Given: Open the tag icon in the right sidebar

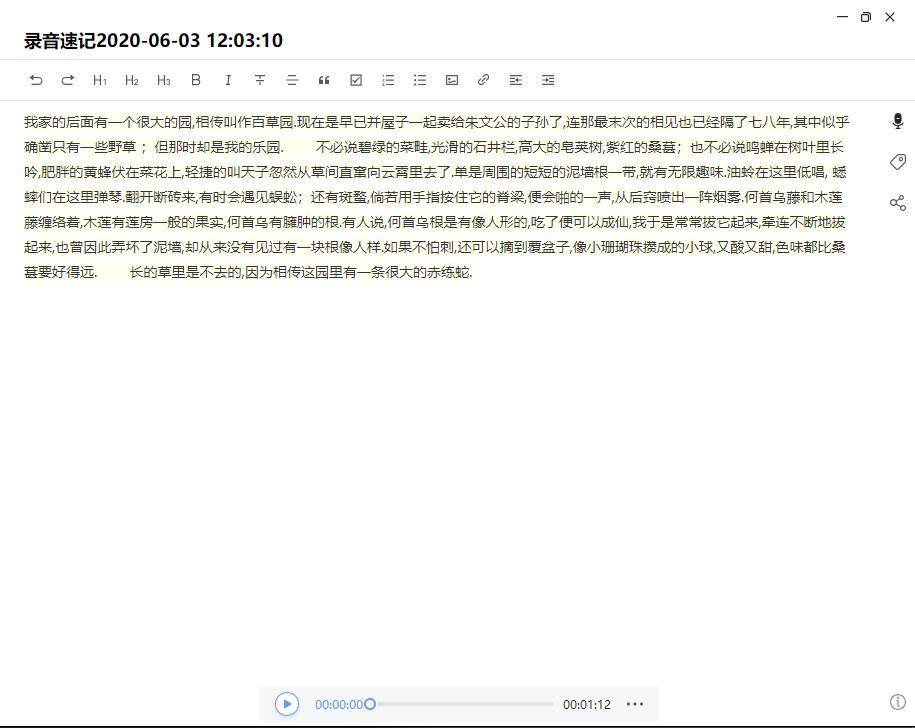Looking at the screenshot, I should tap(897, 161).
